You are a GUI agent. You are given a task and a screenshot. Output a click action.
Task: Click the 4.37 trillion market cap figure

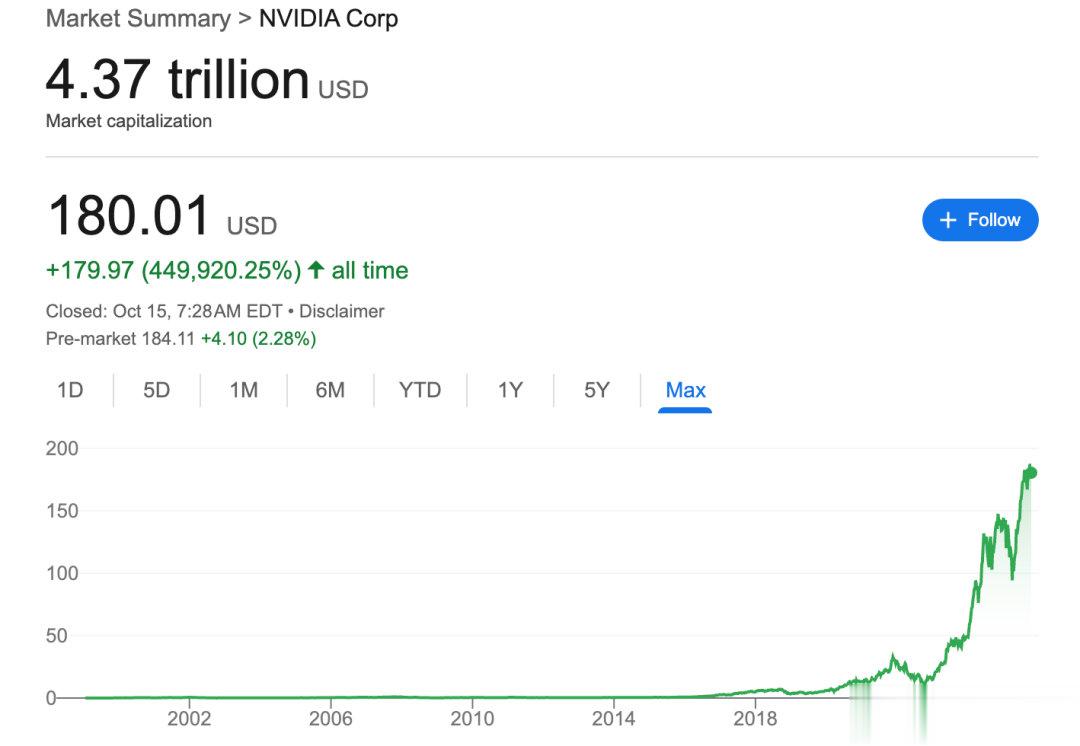click(178, 80)
